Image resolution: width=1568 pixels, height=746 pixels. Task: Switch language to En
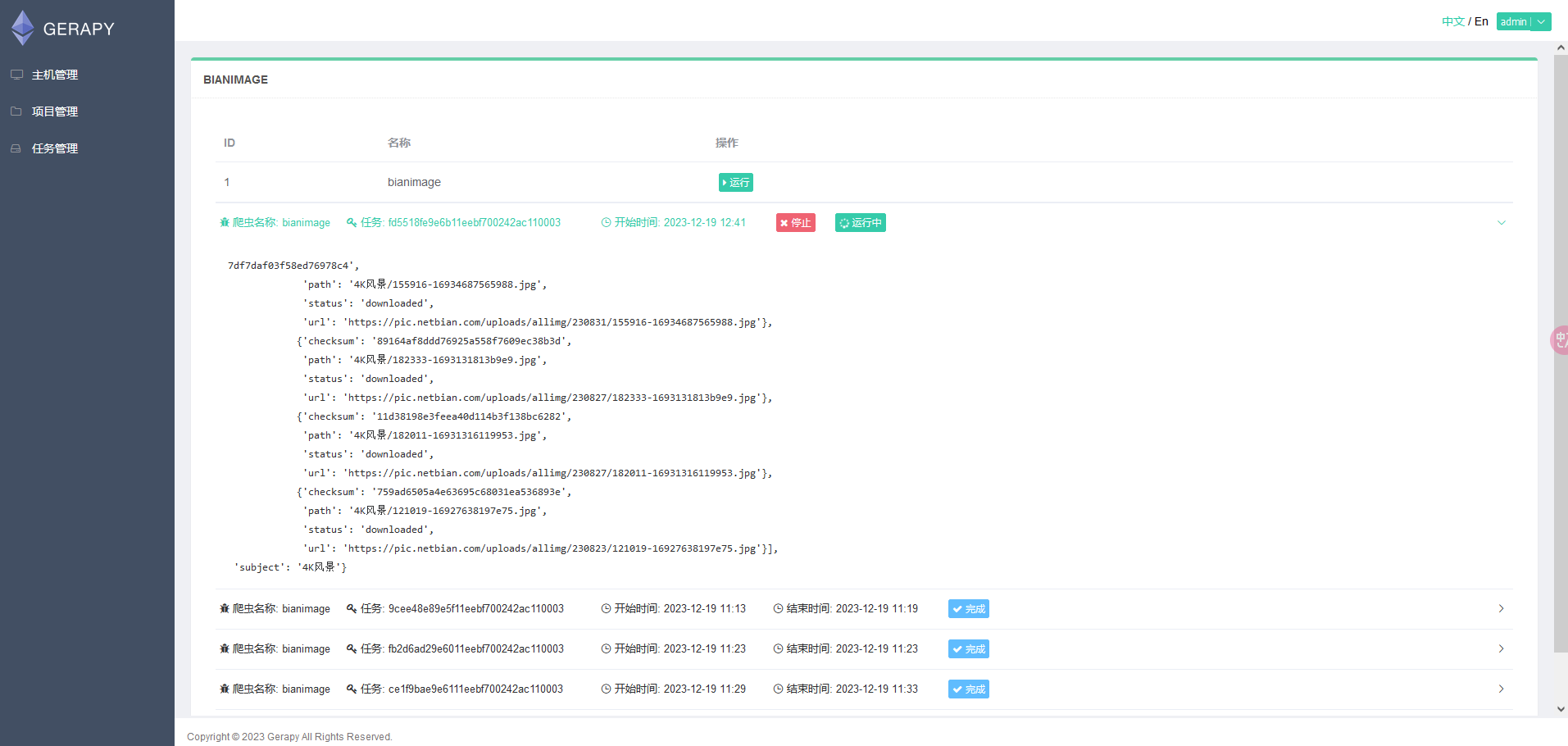click(1481, 22)
